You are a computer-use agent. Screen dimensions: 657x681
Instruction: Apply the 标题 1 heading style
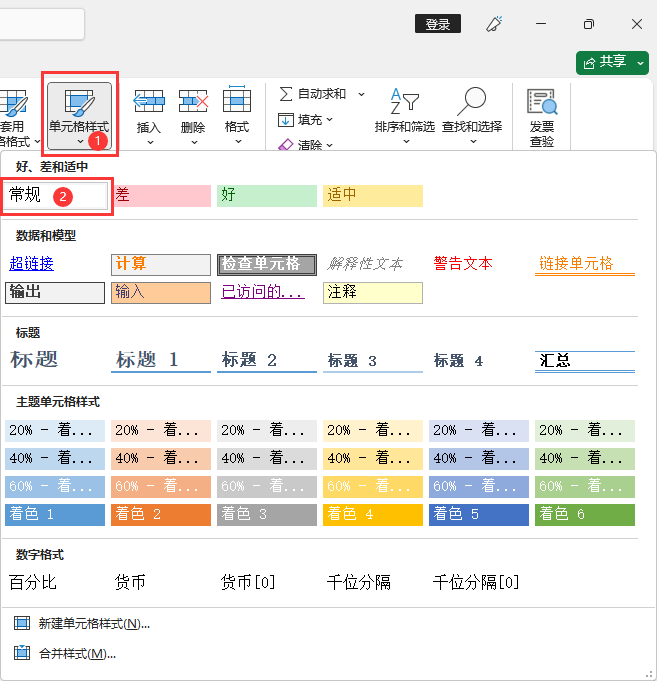click(x=161, y=361)
